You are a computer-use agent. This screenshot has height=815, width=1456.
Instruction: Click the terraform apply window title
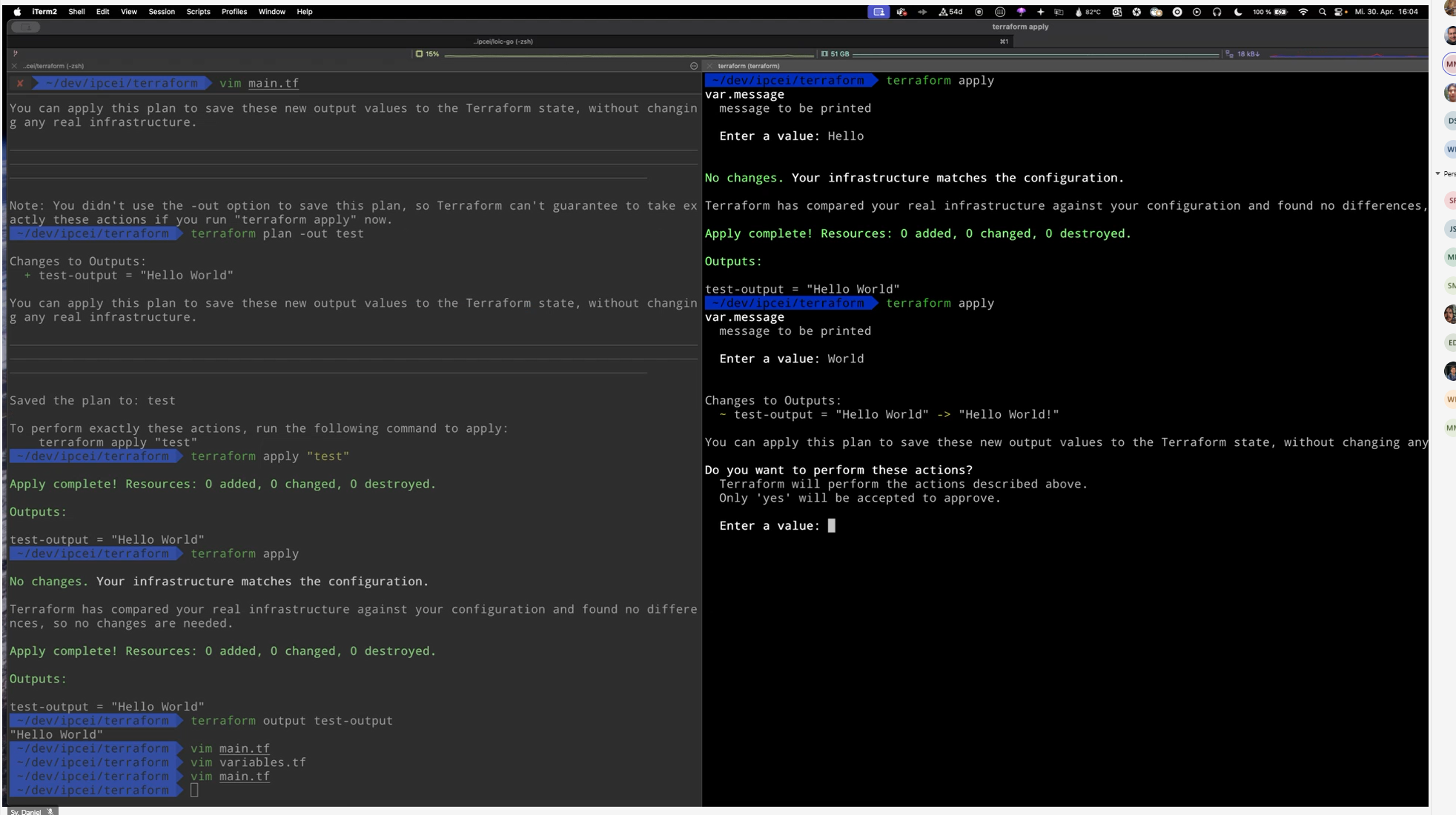coord(1020,27)
